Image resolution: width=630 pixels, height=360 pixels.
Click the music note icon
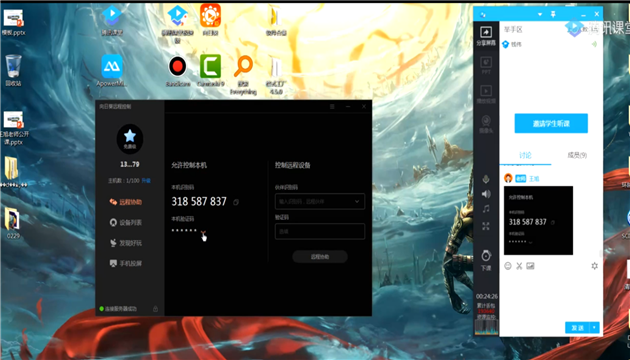pos(486,209)
